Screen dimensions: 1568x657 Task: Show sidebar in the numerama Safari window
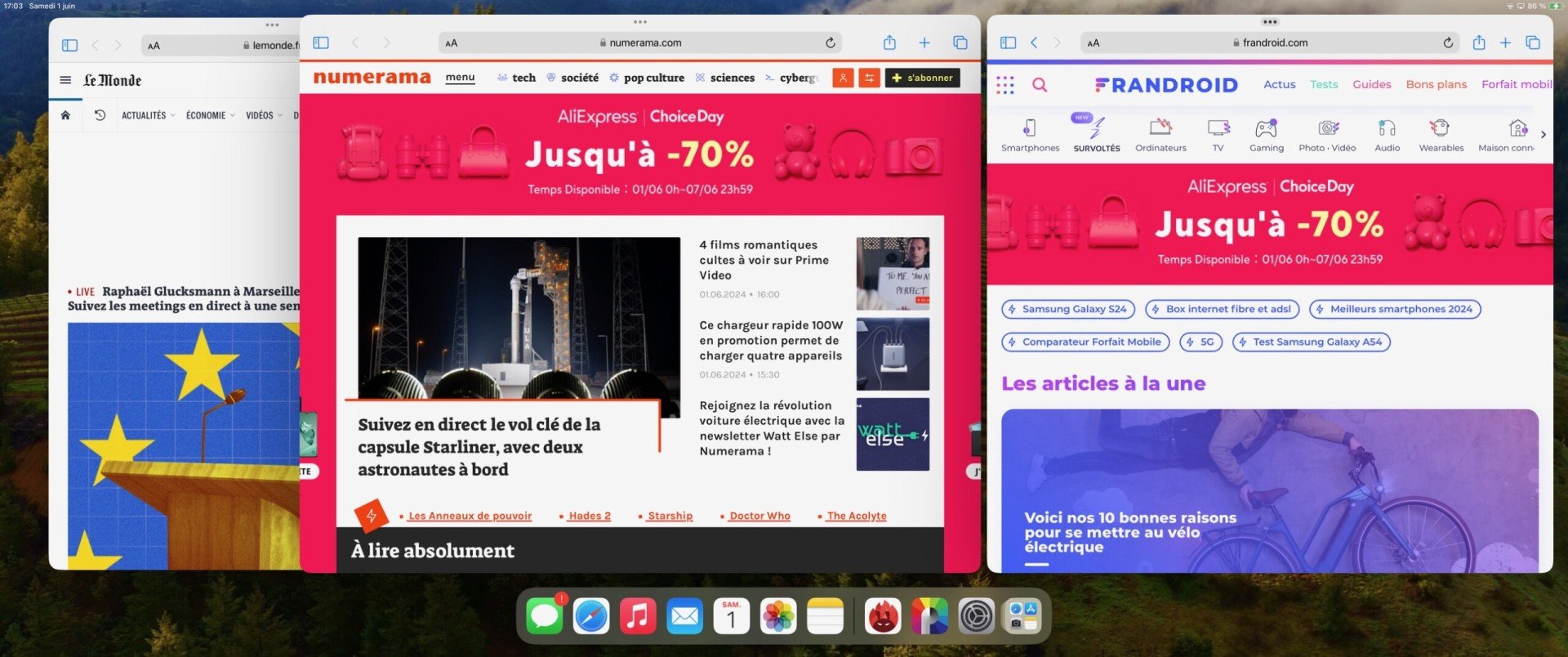coord(321,42)
